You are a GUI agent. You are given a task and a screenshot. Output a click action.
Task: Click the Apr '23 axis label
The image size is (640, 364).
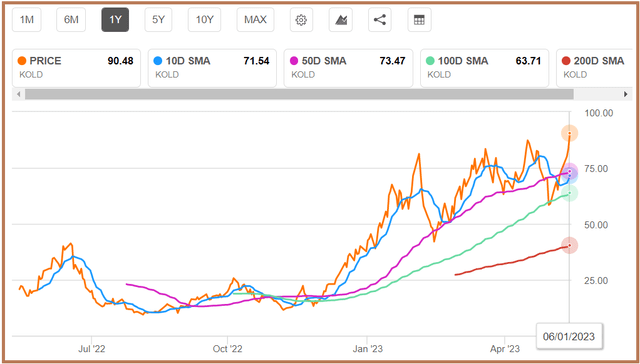[x=505, y=349]
